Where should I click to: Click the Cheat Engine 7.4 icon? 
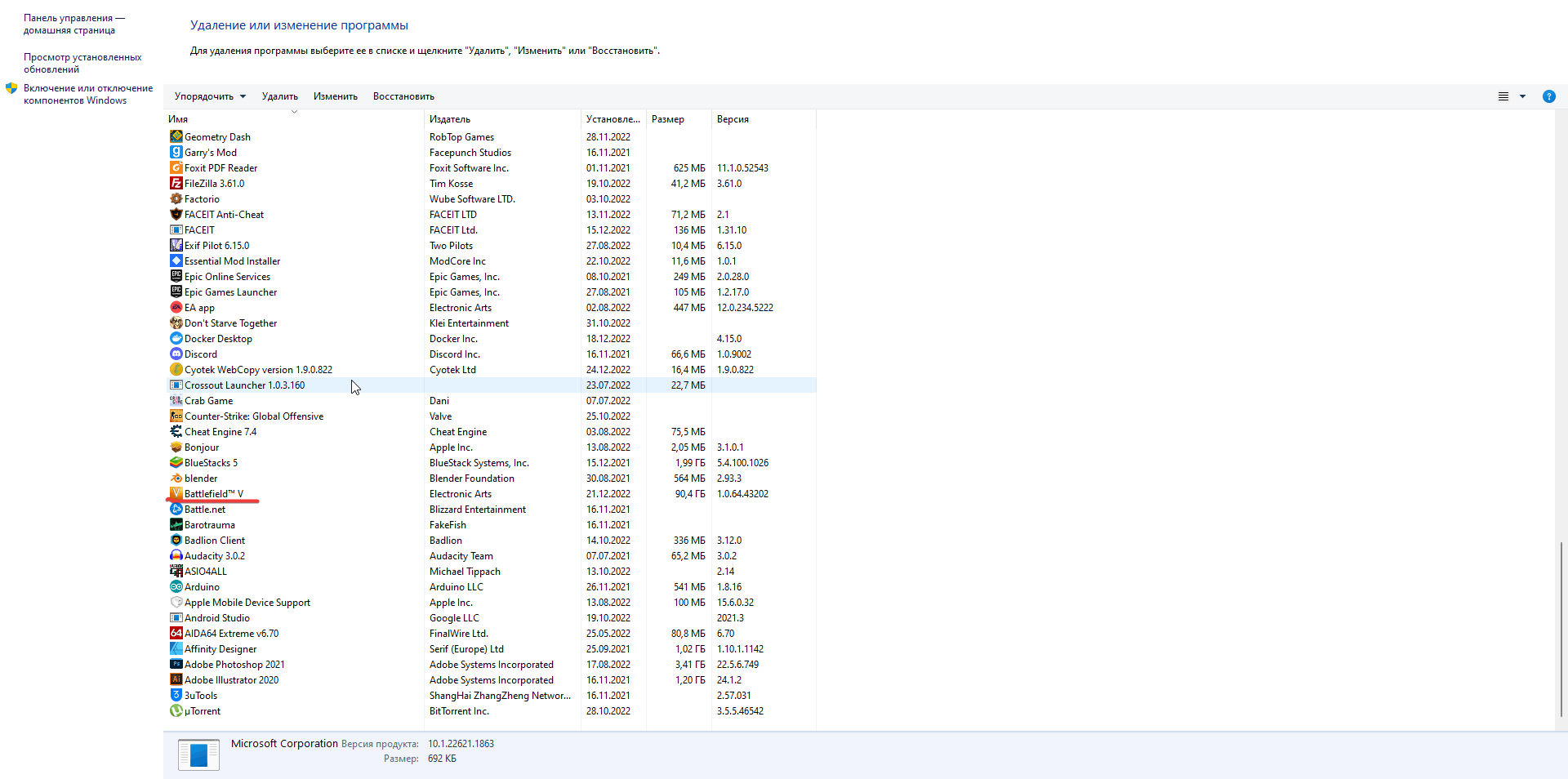click(176, 431)
